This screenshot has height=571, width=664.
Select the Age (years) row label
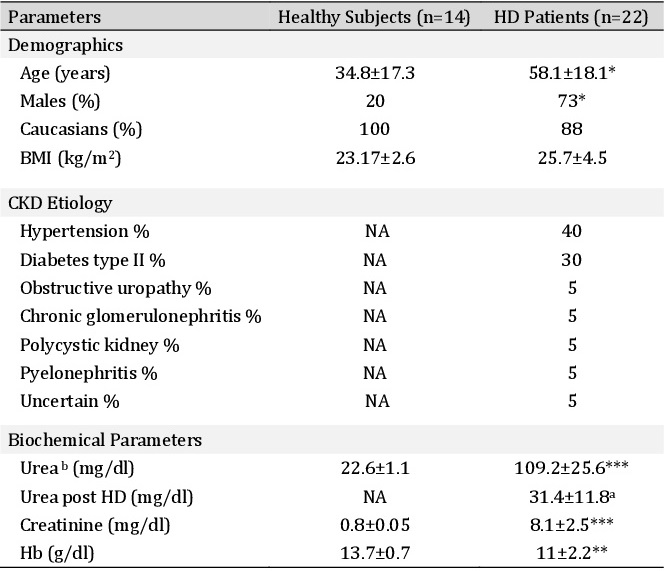tap(65, 73)
